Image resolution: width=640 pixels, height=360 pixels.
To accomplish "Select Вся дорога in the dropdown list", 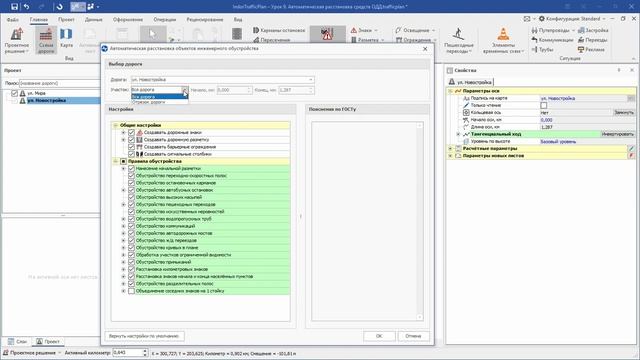I will coord(159,97).
